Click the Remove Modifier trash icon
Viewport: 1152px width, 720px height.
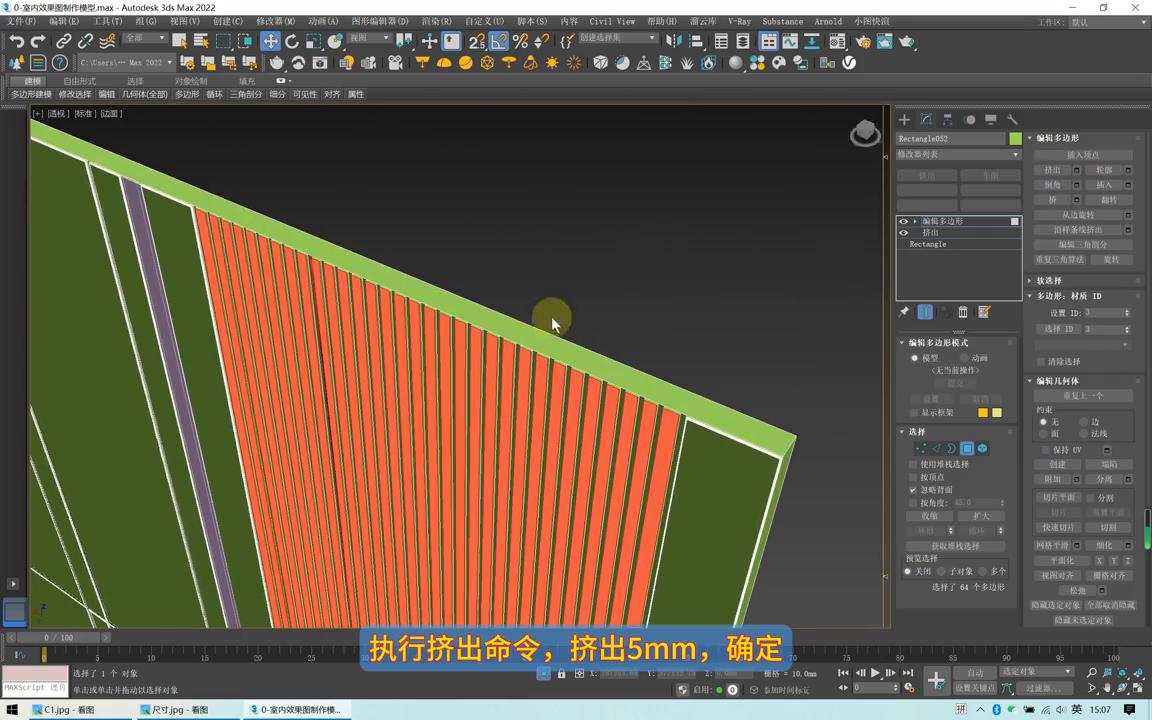click(963, 312)
